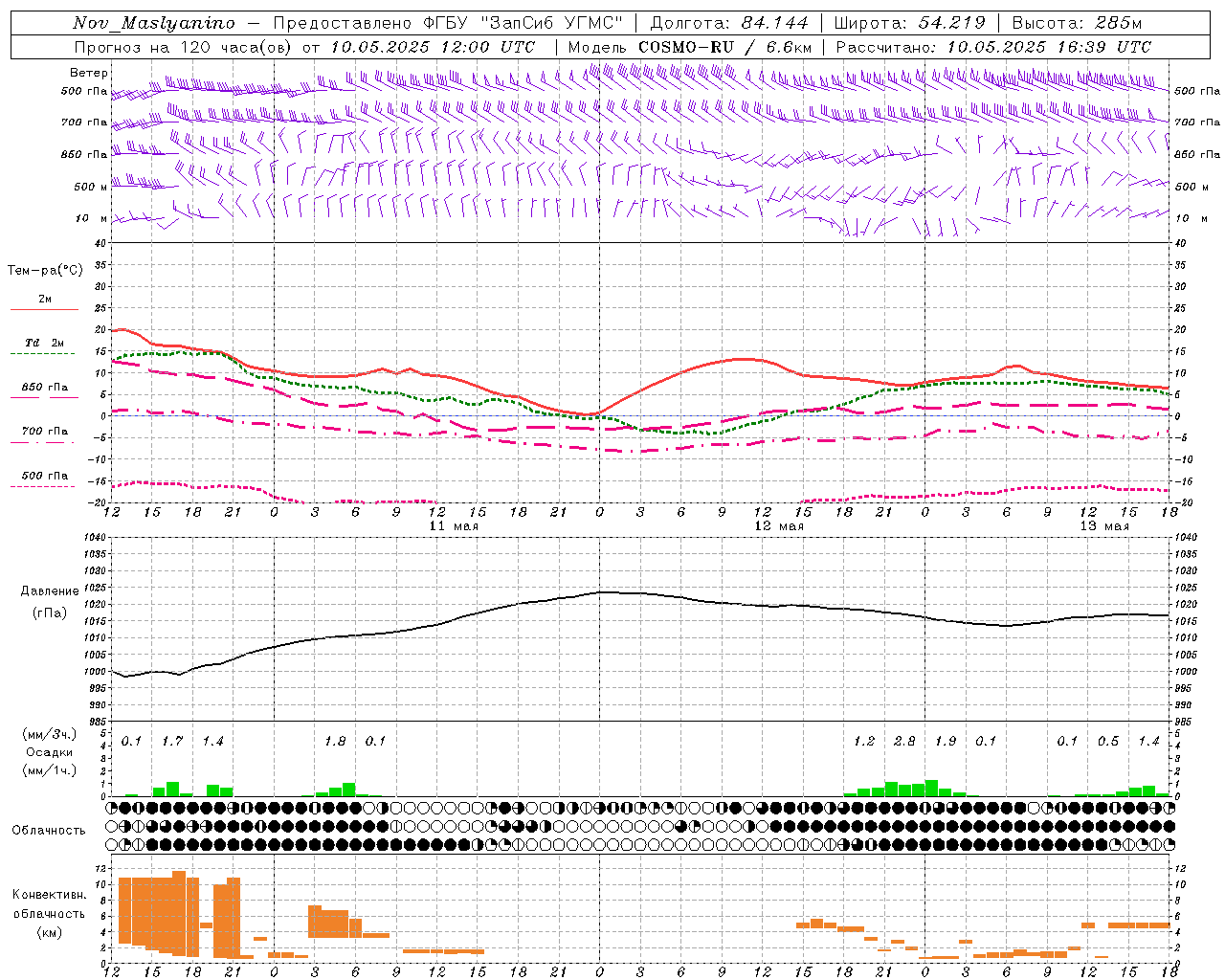Image resolution: width=1225 pixels, height=980 pixels.
Task: Click the 'Тем-ра(°C)' panel label
Action: point(45,271)
